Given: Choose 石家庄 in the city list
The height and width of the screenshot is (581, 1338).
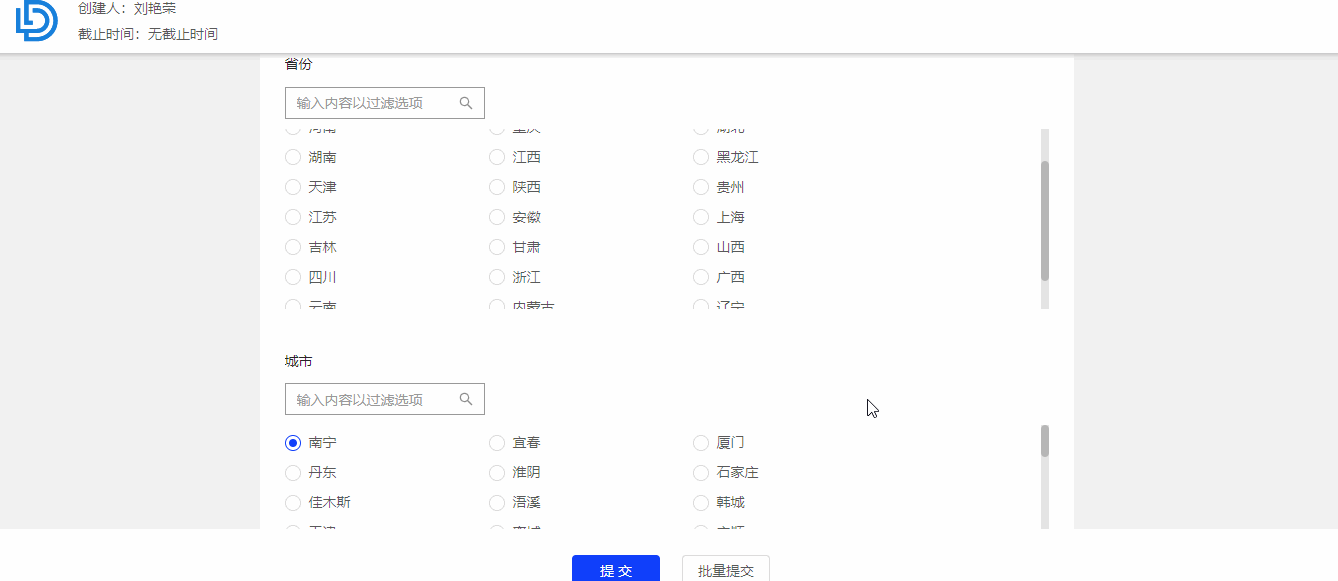Looking at the screenshot, I should (701, 473).
